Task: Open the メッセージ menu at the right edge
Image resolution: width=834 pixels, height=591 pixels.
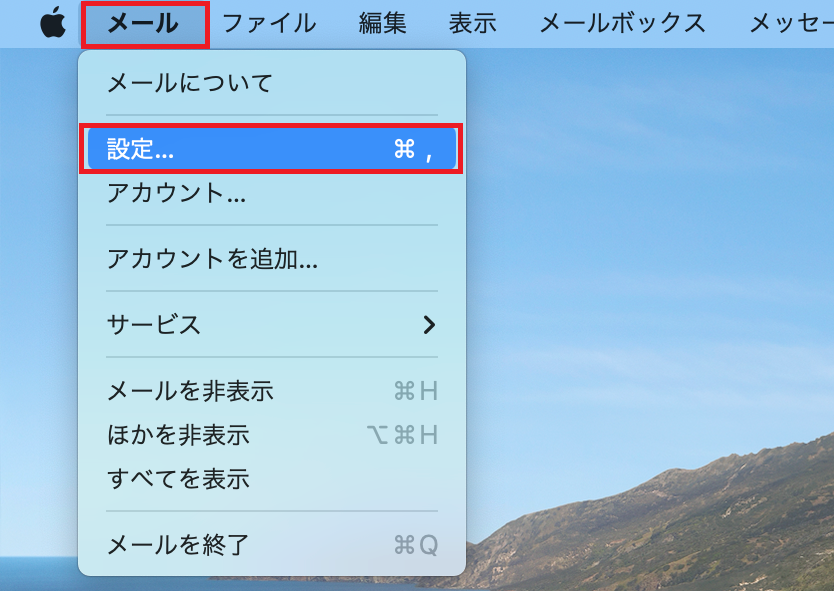Action: coord(791,24)
